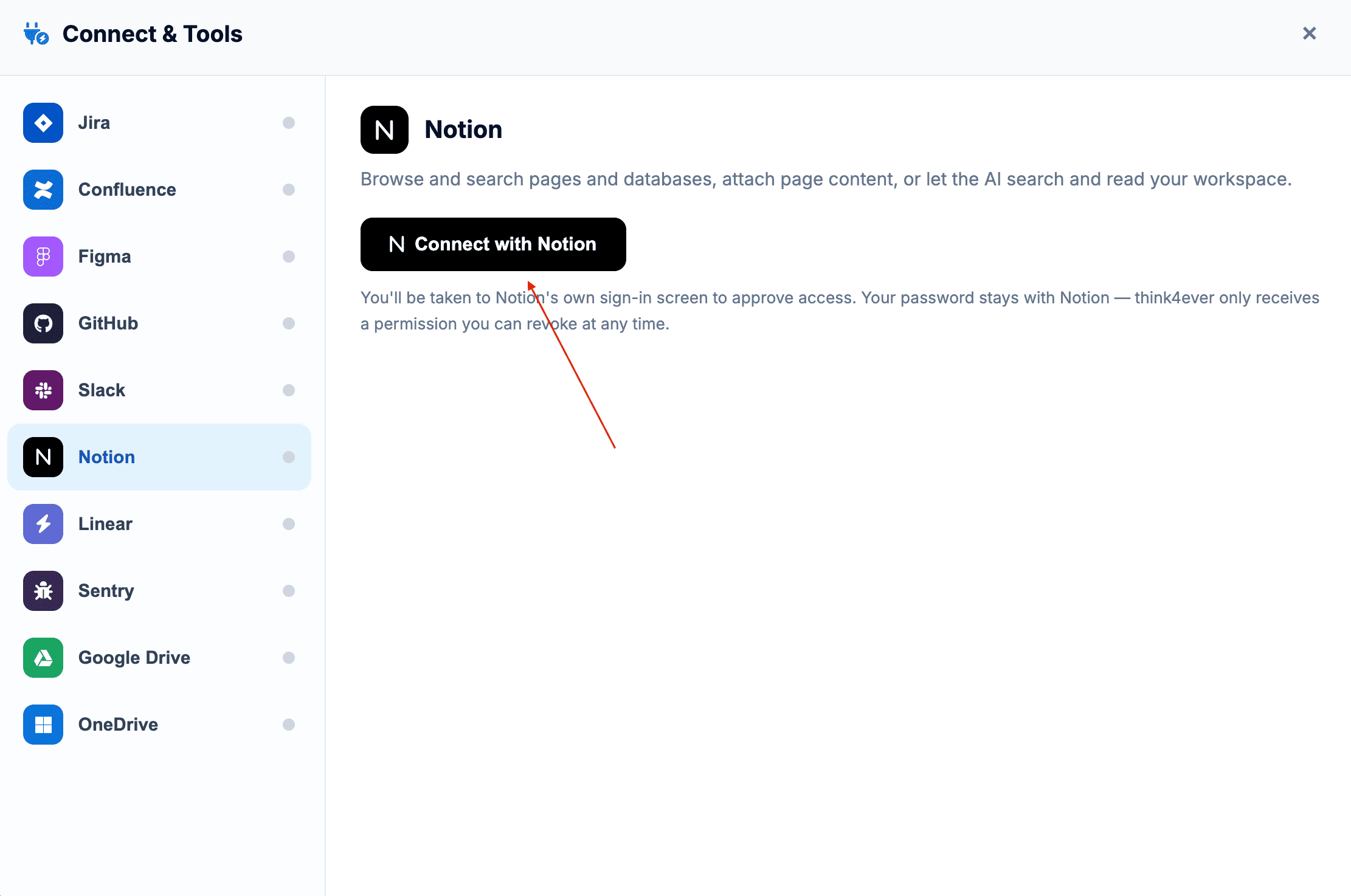This screenshot has width=1351, height=896.
Task: Open the green Google Drive icon
Action: [43, 658]
